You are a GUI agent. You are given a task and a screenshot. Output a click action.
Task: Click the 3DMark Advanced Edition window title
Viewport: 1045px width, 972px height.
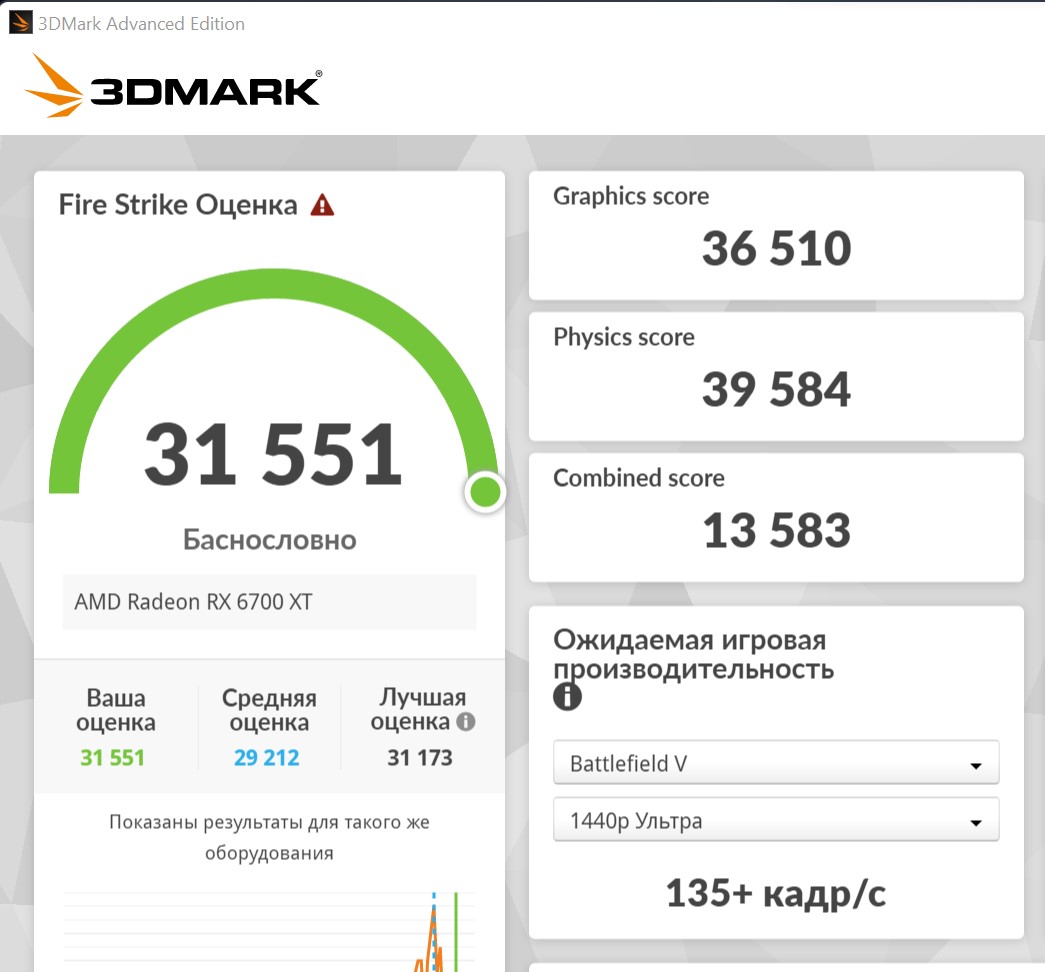[x=141, y=23]
